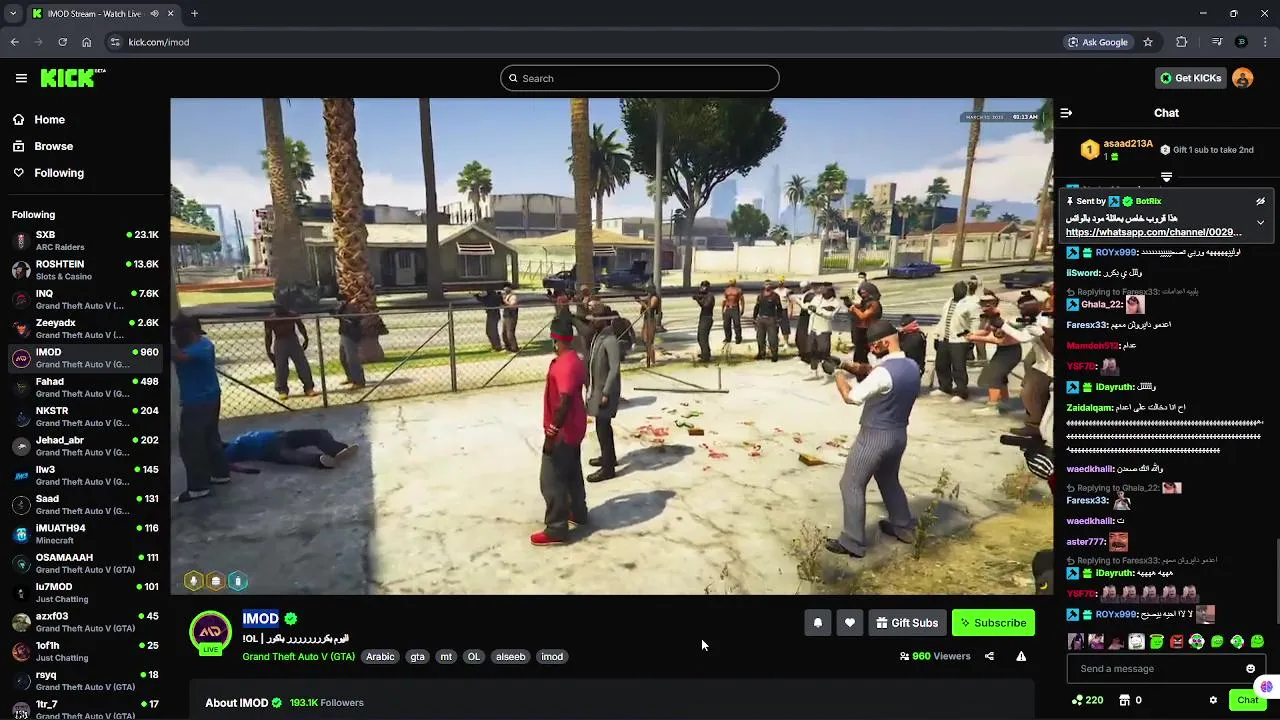Click the Gift Subs button
This screenshot has height=720, width=1280.
[907, 623]
